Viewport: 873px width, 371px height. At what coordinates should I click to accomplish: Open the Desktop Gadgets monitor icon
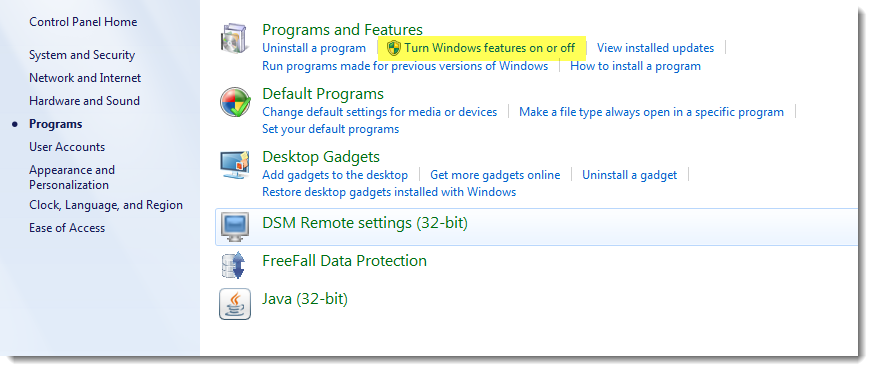click(x=235, y=165)
